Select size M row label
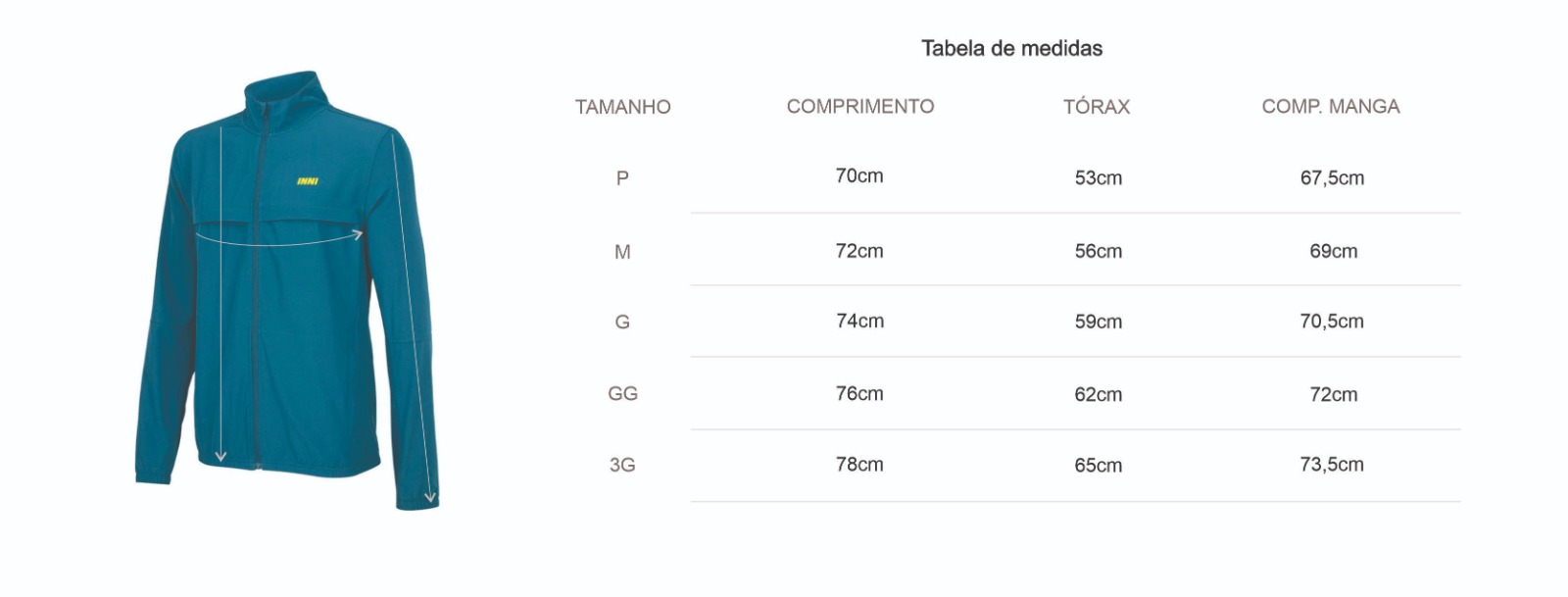The width and height of the screenshot is (1568, 597). click(x=622, y=252)
